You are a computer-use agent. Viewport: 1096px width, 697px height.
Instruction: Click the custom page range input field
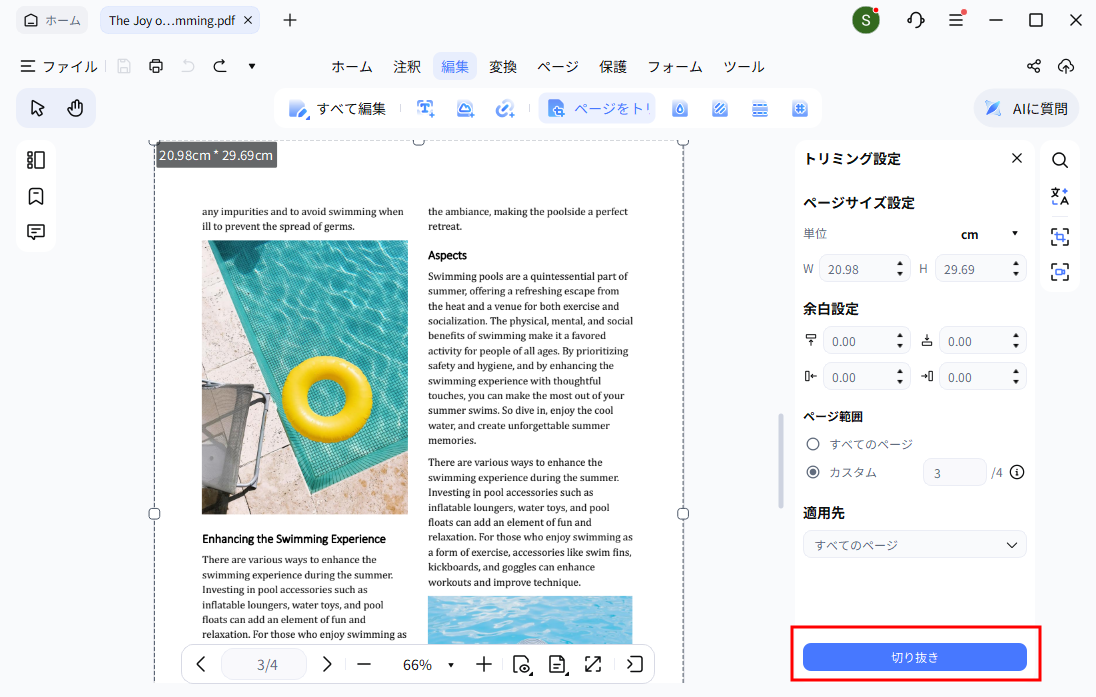(953, 472)
